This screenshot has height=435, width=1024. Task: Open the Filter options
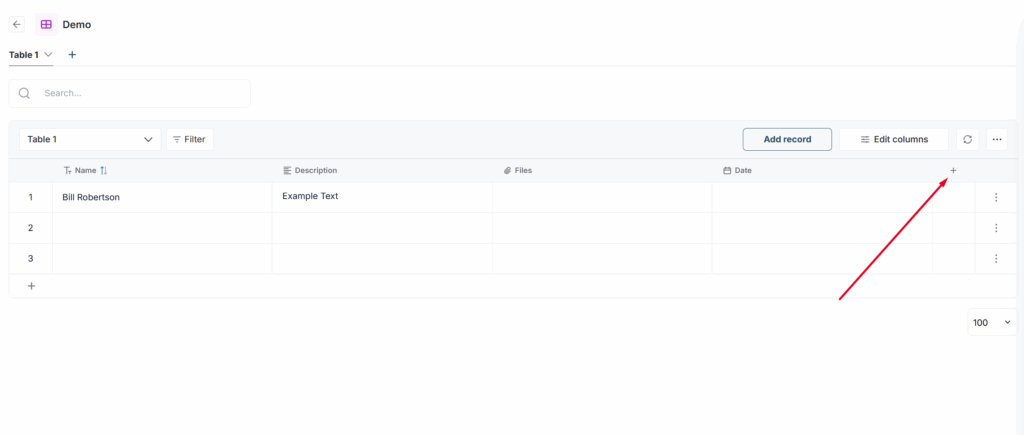point(189,140)
